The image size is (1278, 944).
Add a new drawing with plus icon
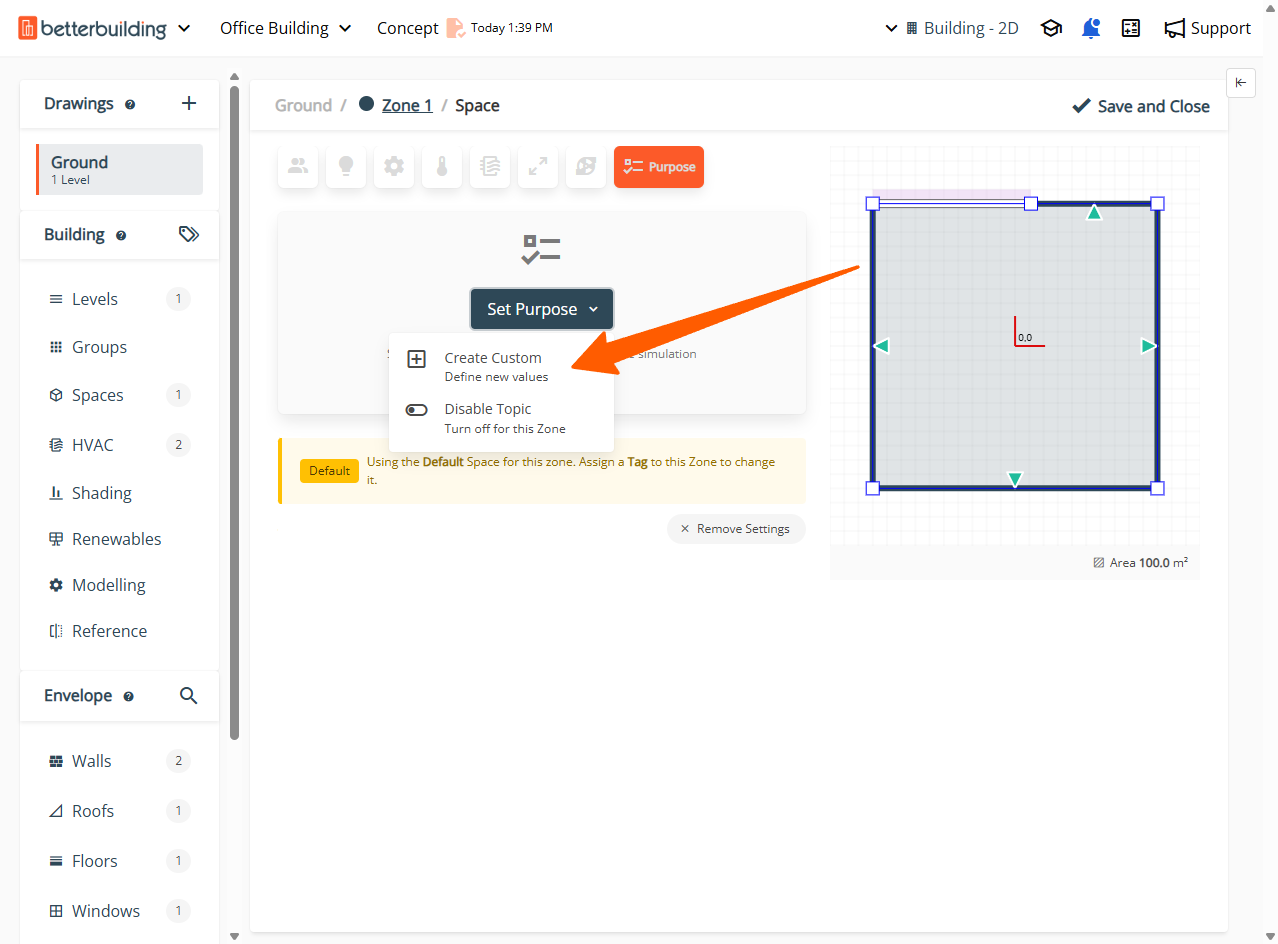[x=189, y=104]
